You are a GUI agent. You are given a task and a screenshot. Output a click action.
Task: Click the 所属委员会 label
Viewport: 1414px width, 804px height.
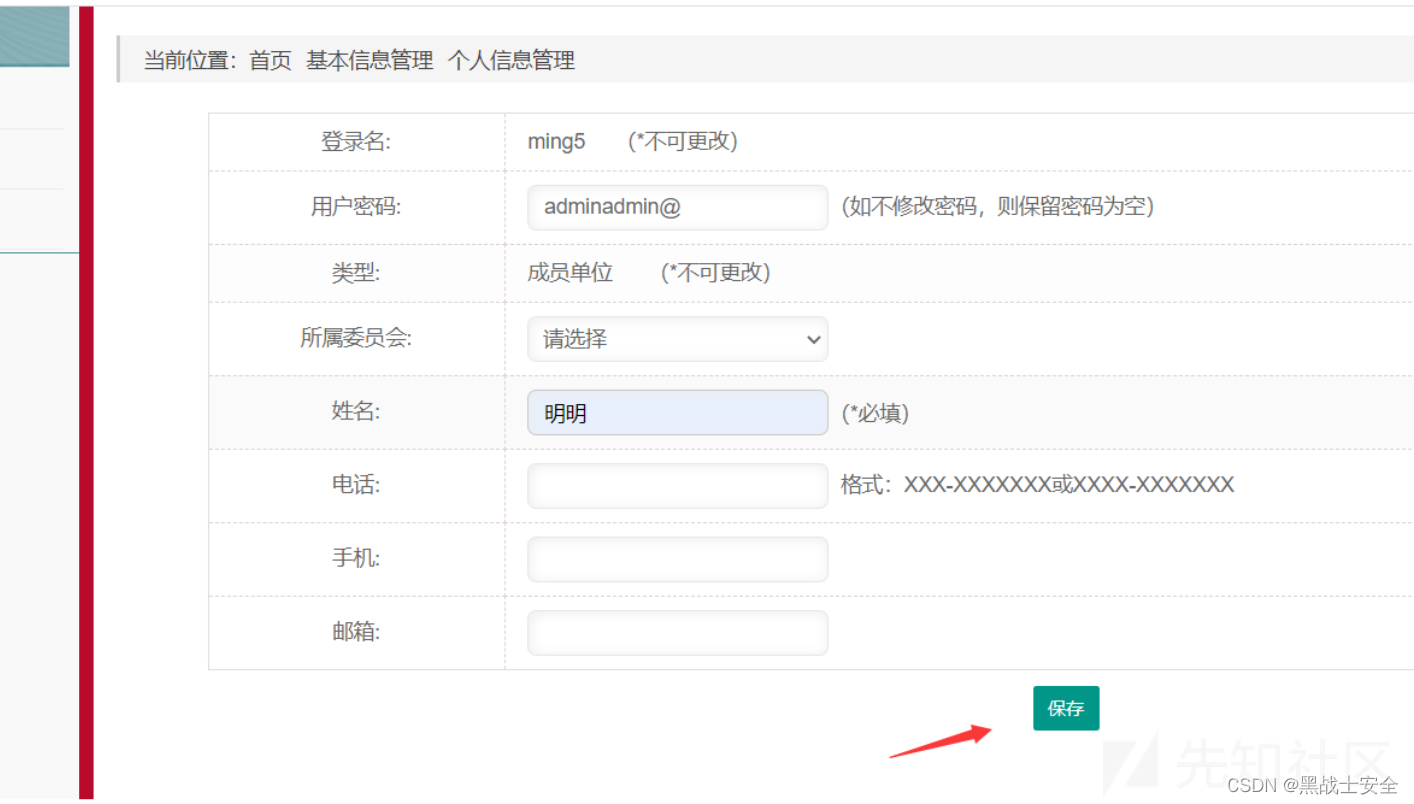(x=356, y=338)
